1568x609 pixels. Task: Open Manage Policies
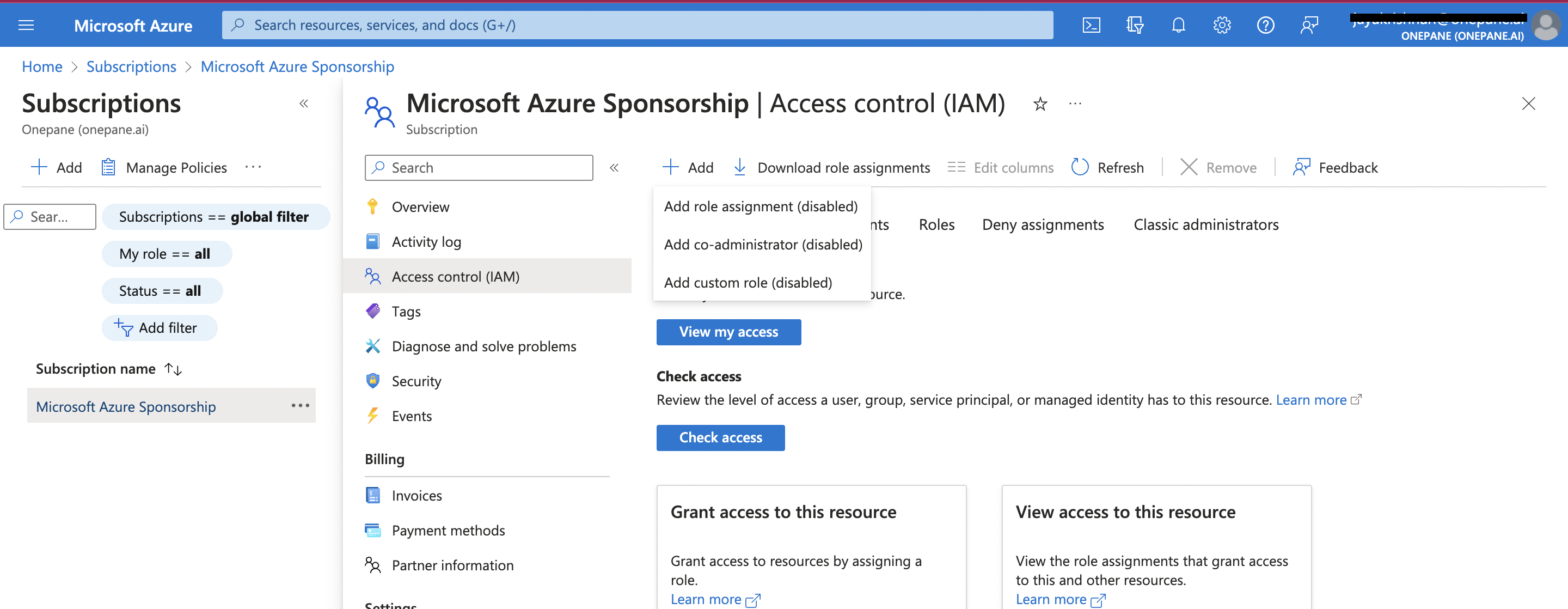click(x=164, y=167)
